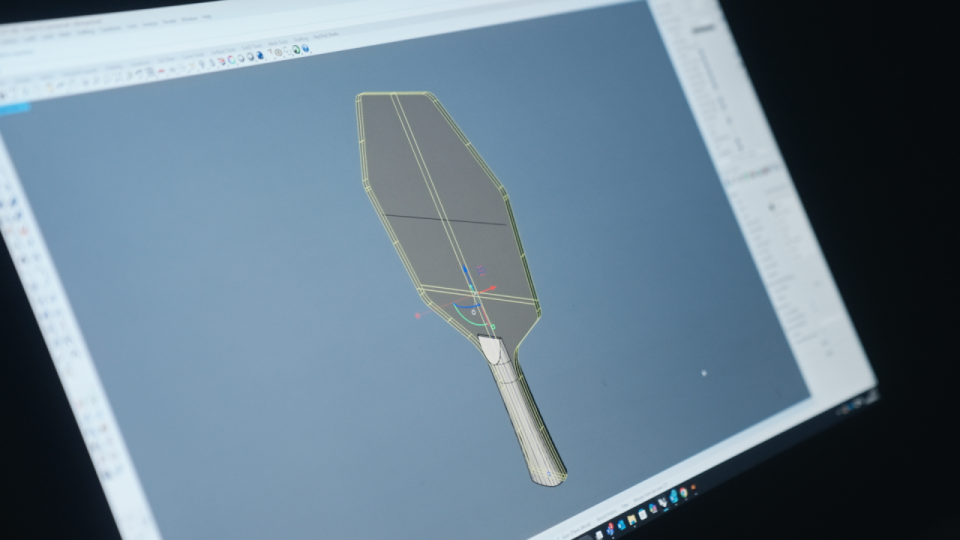Switch to the Mesh Tools toolbar tab
The width and height of the screenshot is (960, 540).
click(x=277, y=42)
